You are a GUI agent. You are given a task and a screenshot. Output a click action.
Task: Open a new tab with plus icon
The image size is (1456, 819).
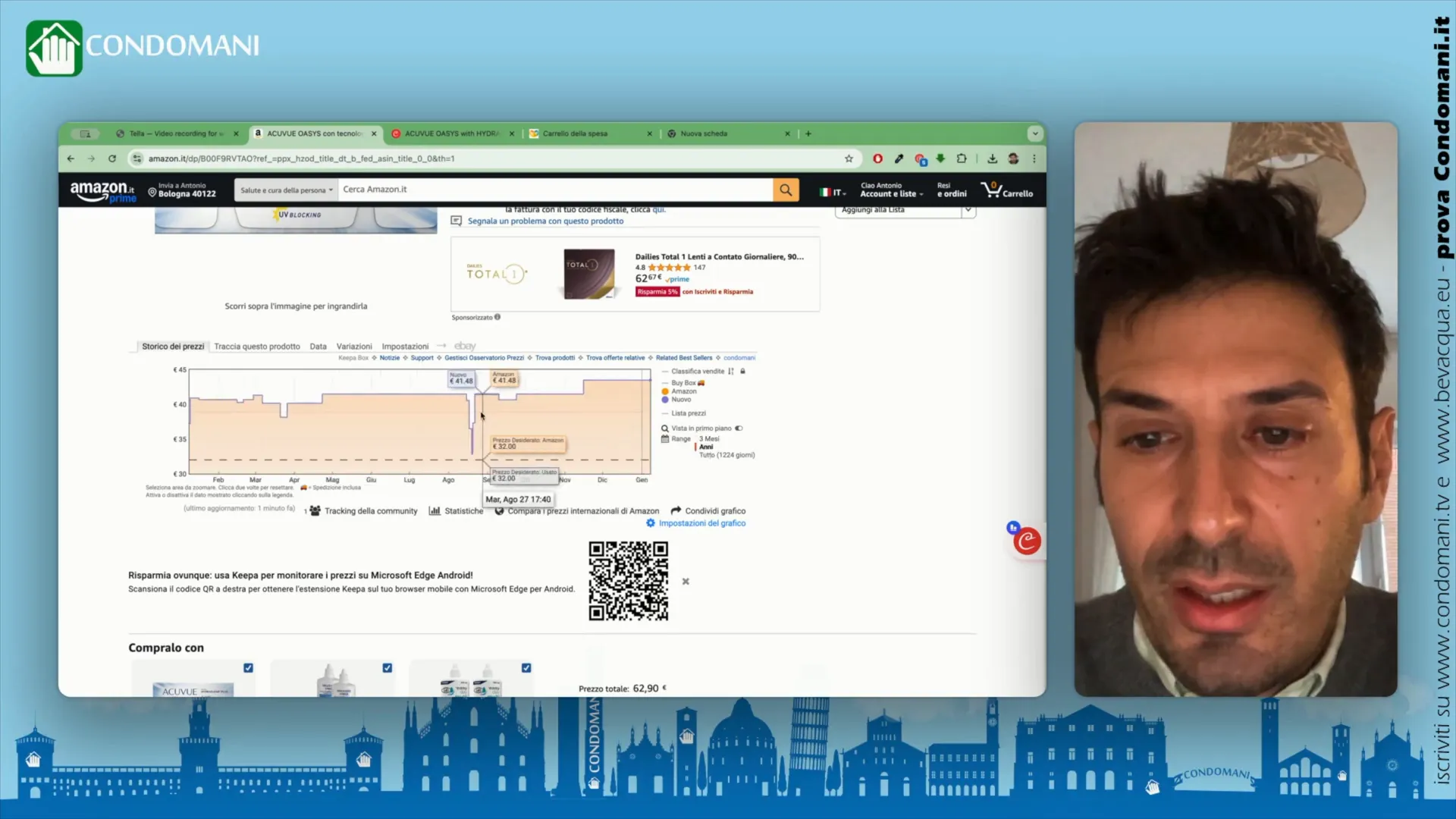click(x=808, y=133)
